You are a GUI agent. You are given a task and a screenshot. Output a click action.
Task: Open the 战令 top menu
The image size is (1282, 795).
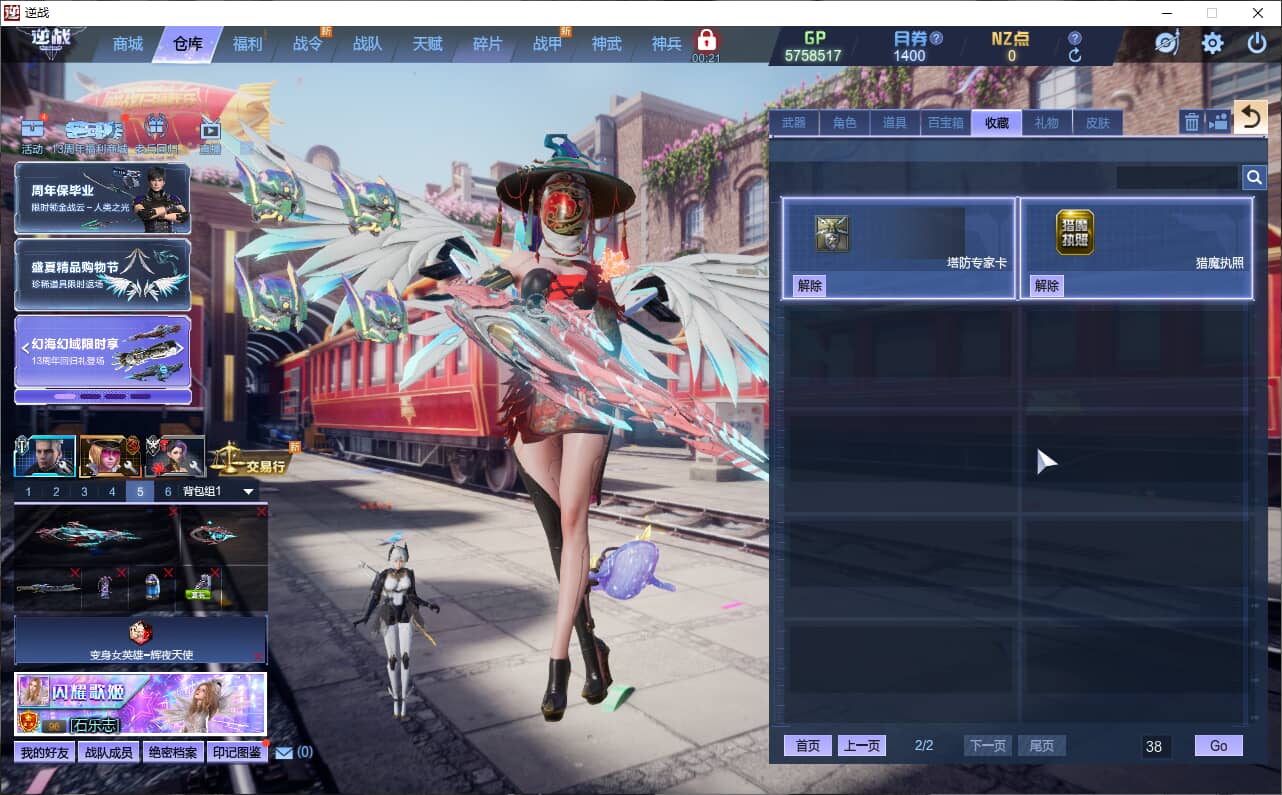[307, 44]
